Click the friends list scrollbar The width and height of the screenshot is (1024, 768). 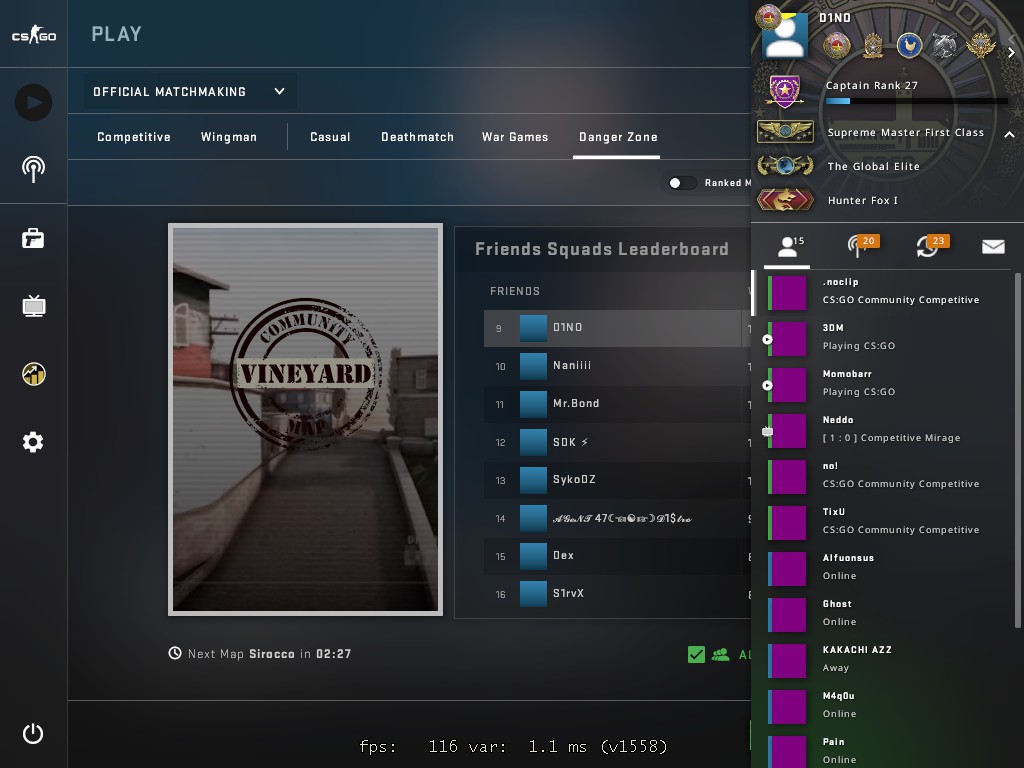[1017, 451]
